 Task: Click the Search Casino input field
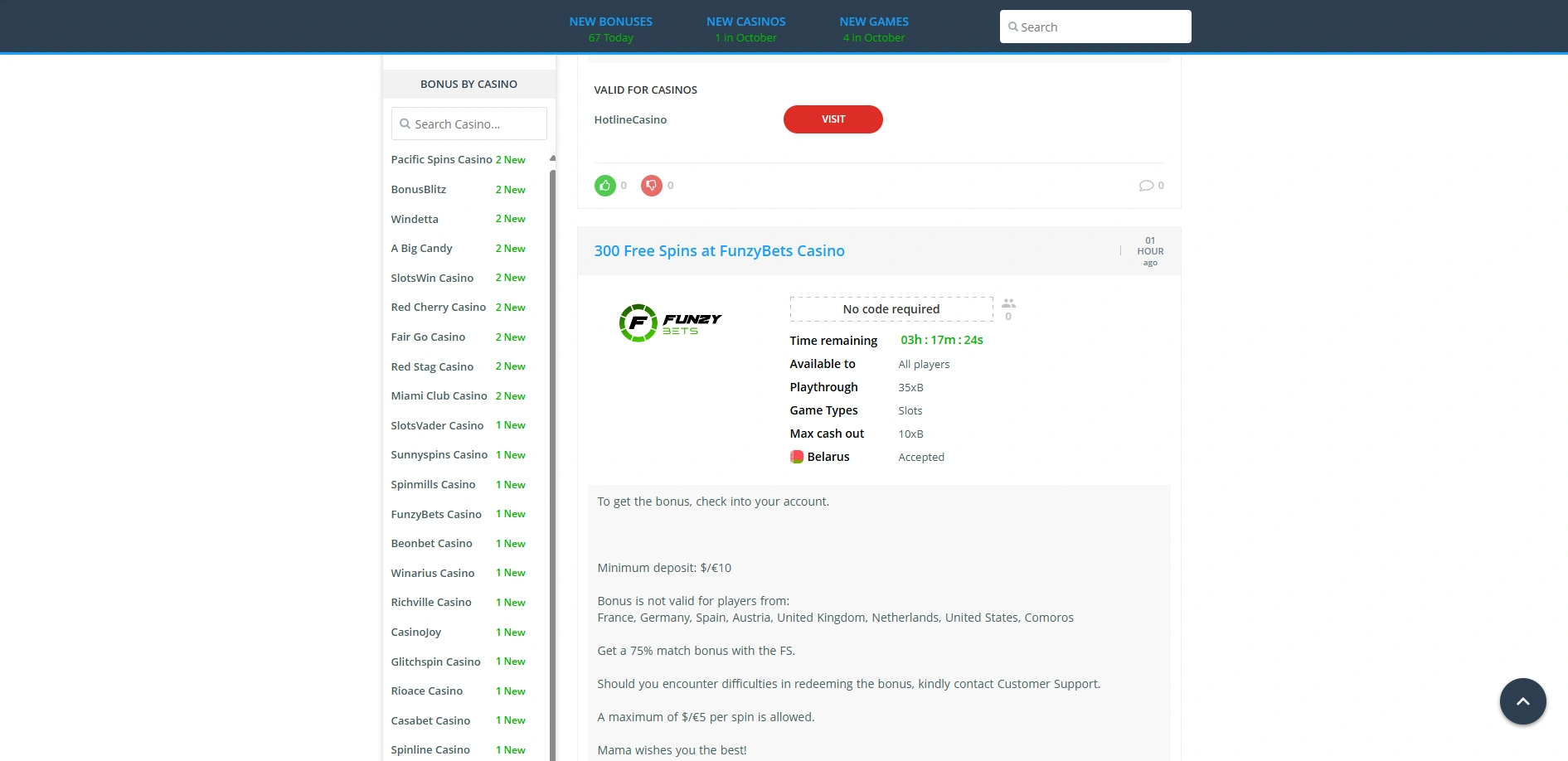pyautogui.click(x=468, y=124)
